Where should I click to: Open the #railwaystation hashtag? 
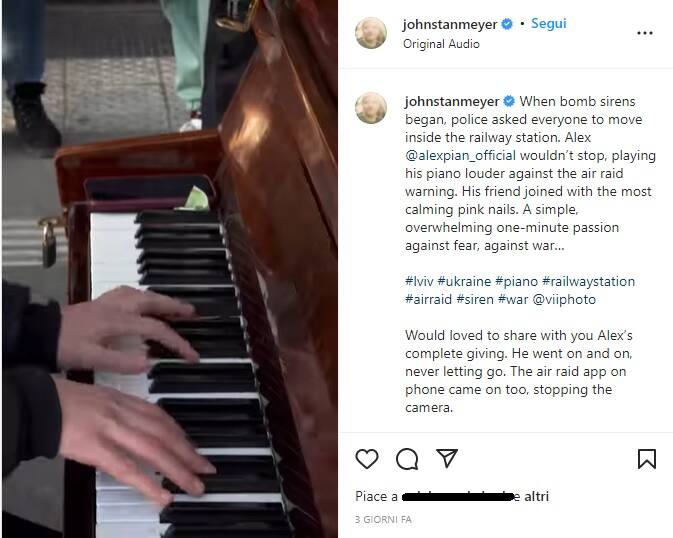[588, 282]
